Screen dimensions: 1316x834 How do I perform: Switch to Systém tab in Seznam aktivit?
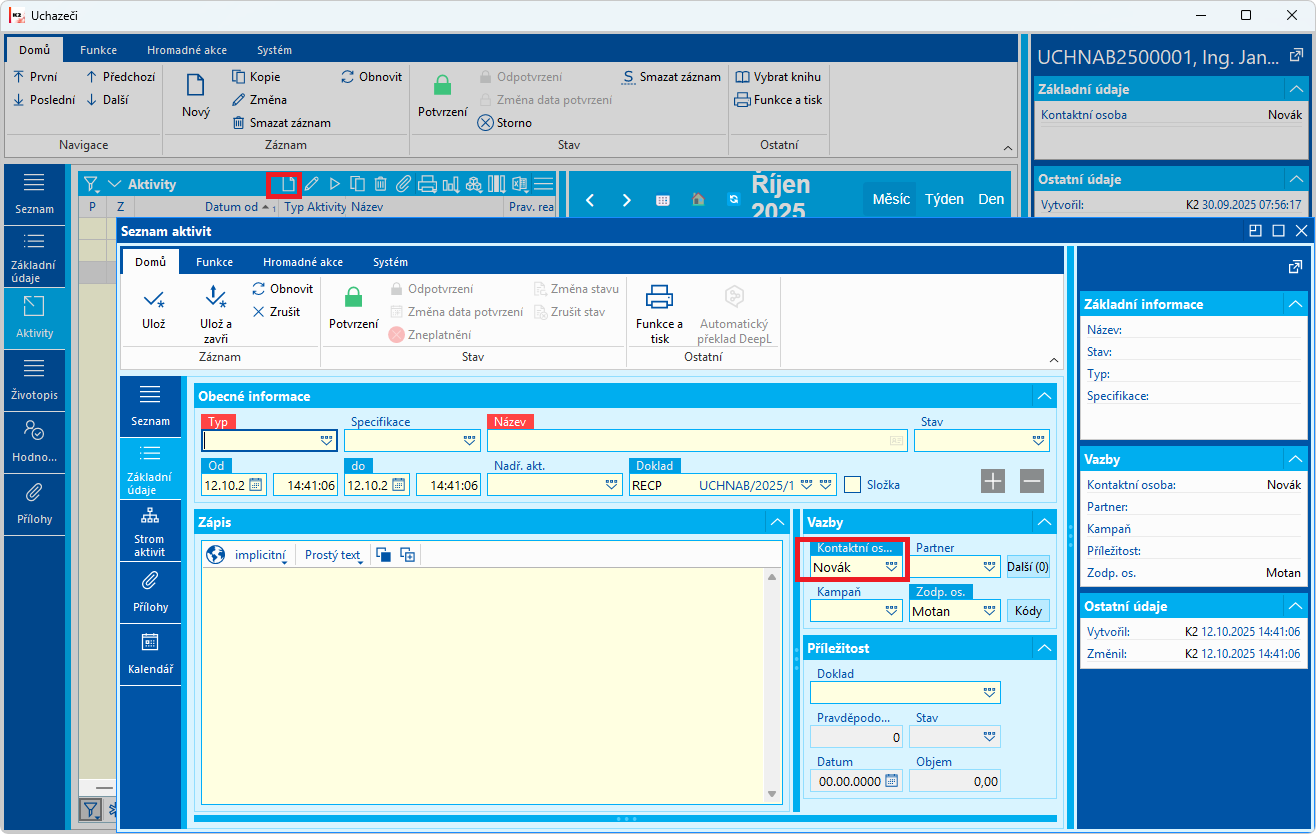(x=390, y=262)
